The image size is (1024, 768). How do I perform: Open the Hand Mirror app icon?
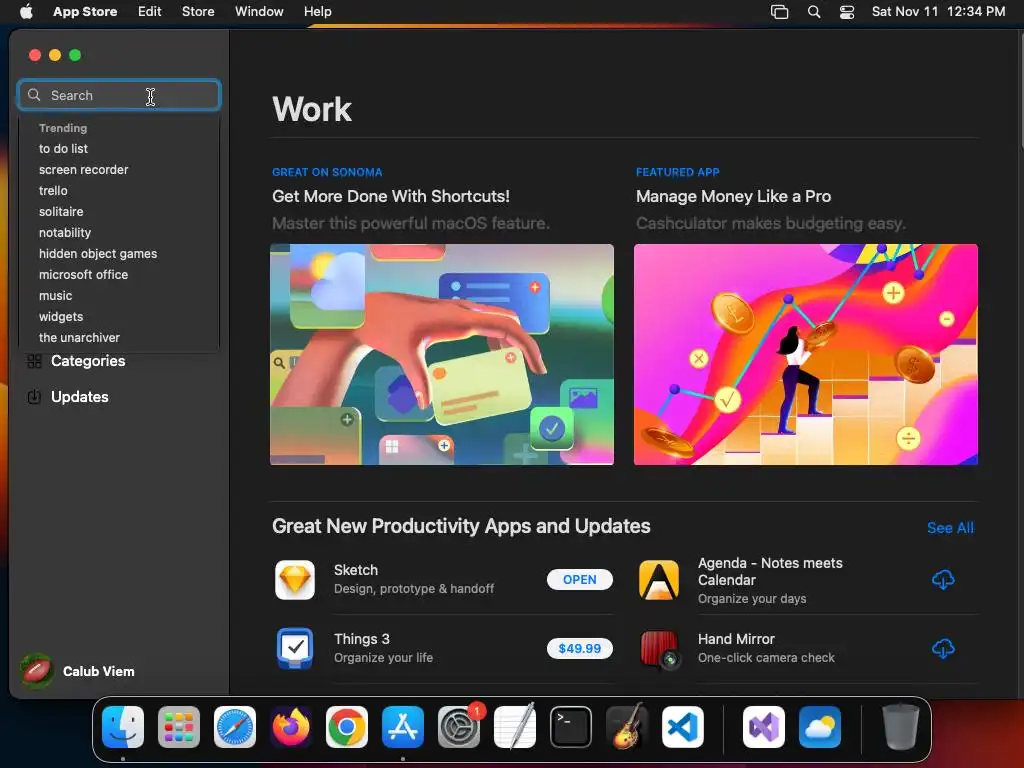tap(658, 648)
